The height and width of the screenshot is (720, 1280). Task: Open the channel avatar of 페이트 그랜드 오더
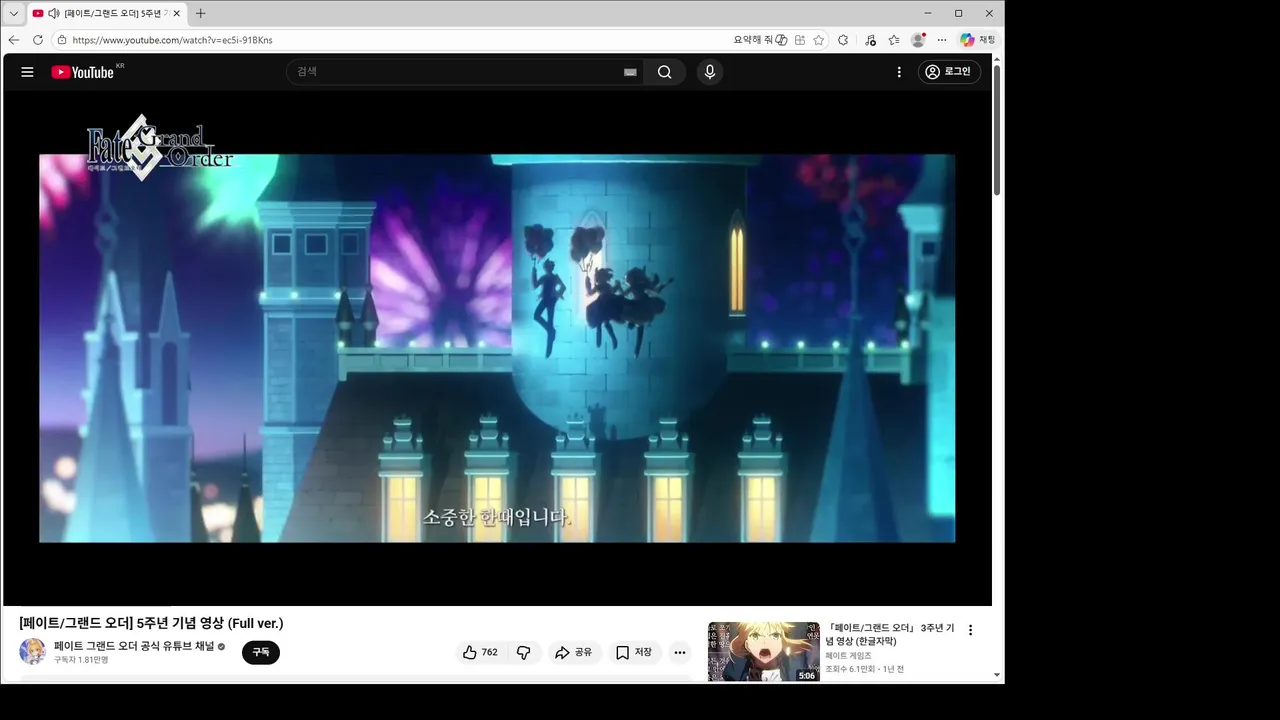pyautogui.click(x=32, y=652)
